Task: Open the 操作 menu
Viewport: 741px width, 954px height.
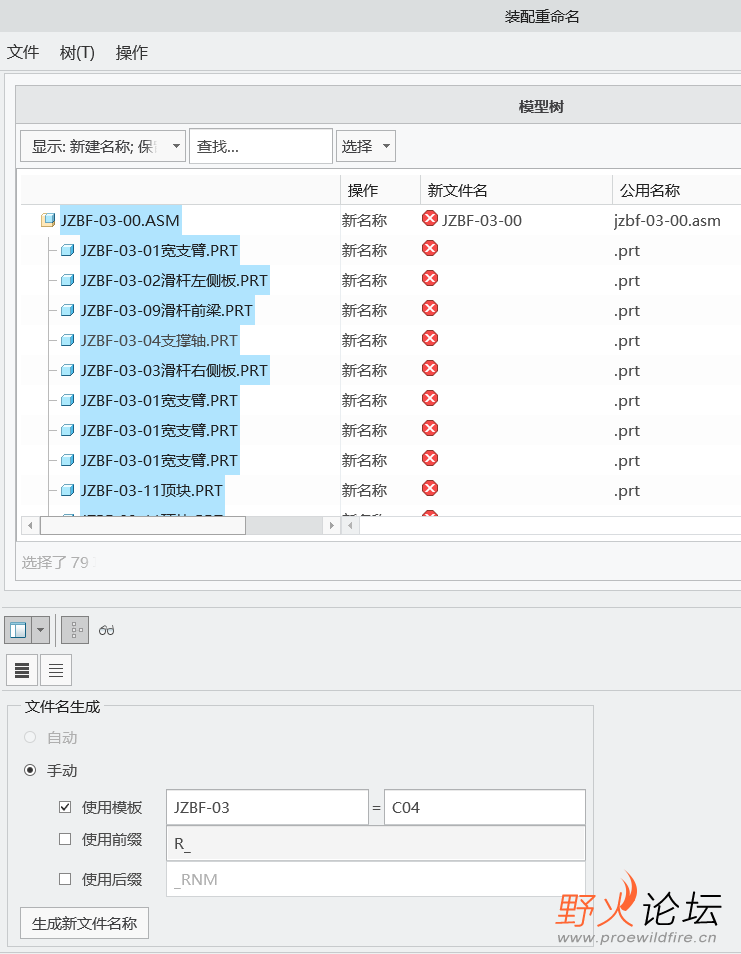Action: point(131,52)
